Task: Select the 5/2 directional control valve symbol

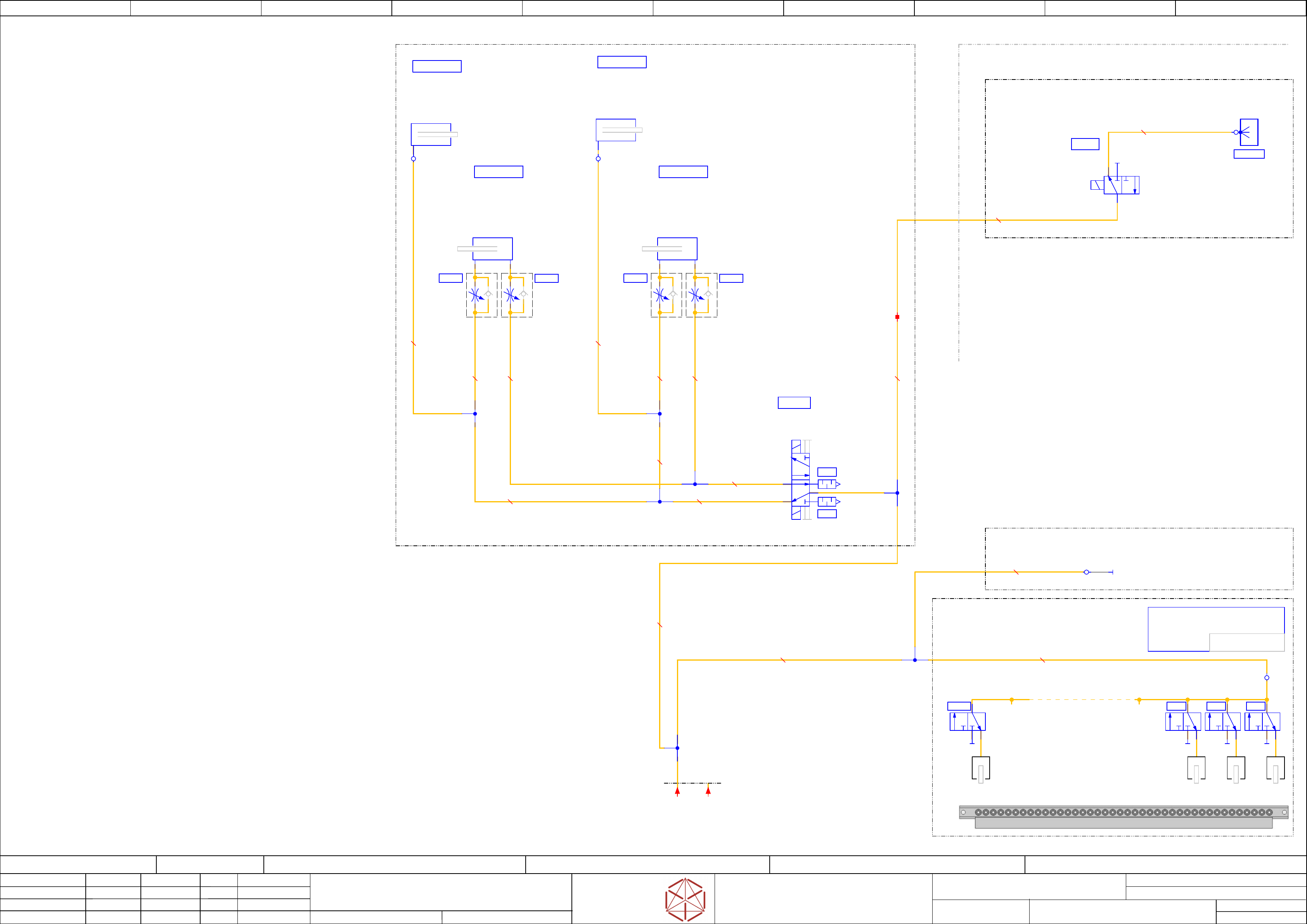Action: click(x=800, y=479)
